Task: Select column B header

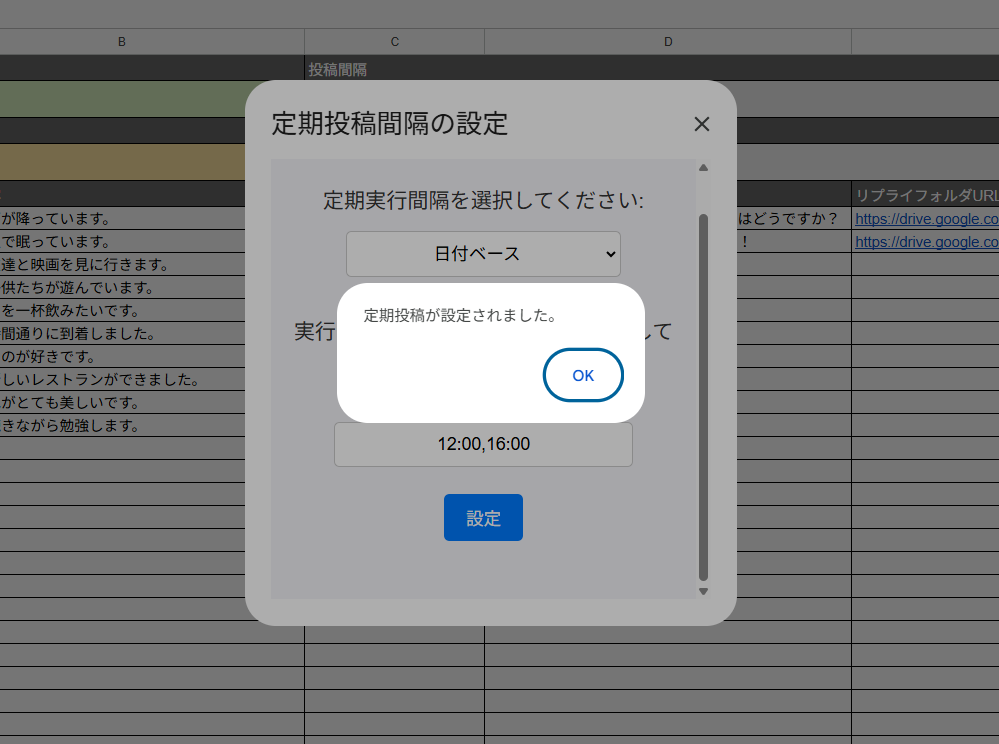Action: click(x=122, y=41)
